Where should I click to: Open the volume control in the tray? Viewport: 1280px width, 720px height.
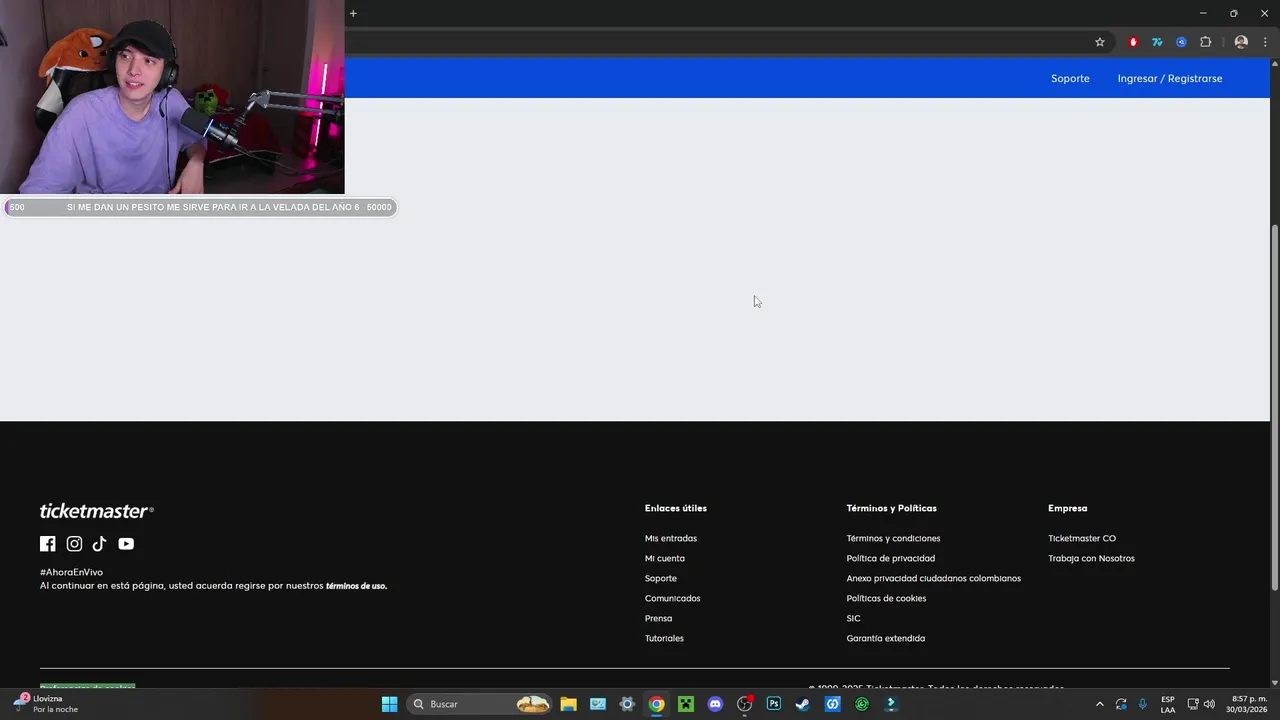pyautogui.click(x=1210, y=704)
